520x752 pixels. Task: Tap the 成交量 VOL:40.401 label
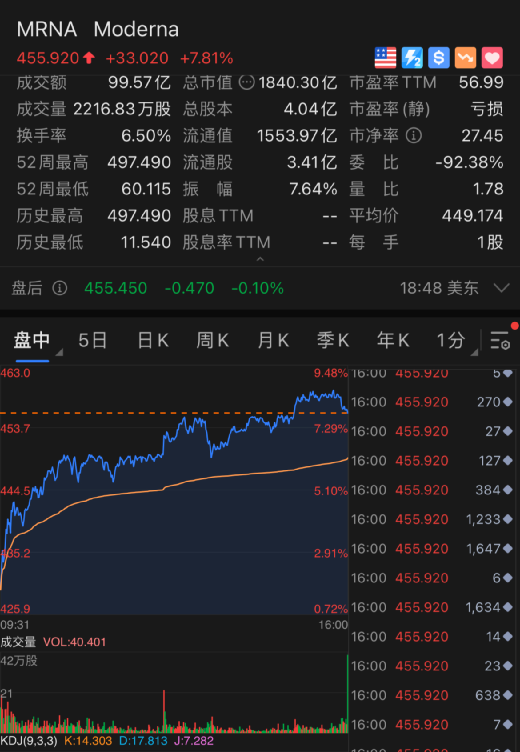click(x=53, y=642)
